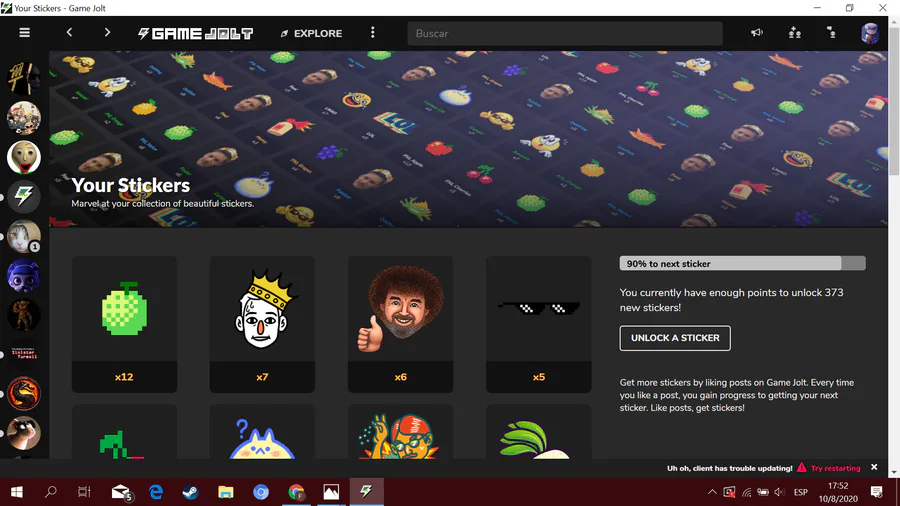Open File Explorer from the taskbar
This screenshot has width=900, height=506.
tap(226, 492)
